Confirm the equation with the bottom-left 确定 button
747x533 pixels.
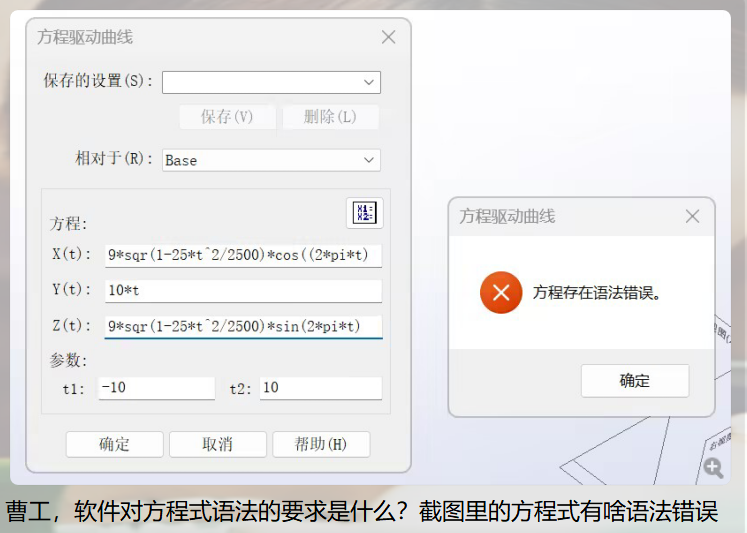[115, 444]
